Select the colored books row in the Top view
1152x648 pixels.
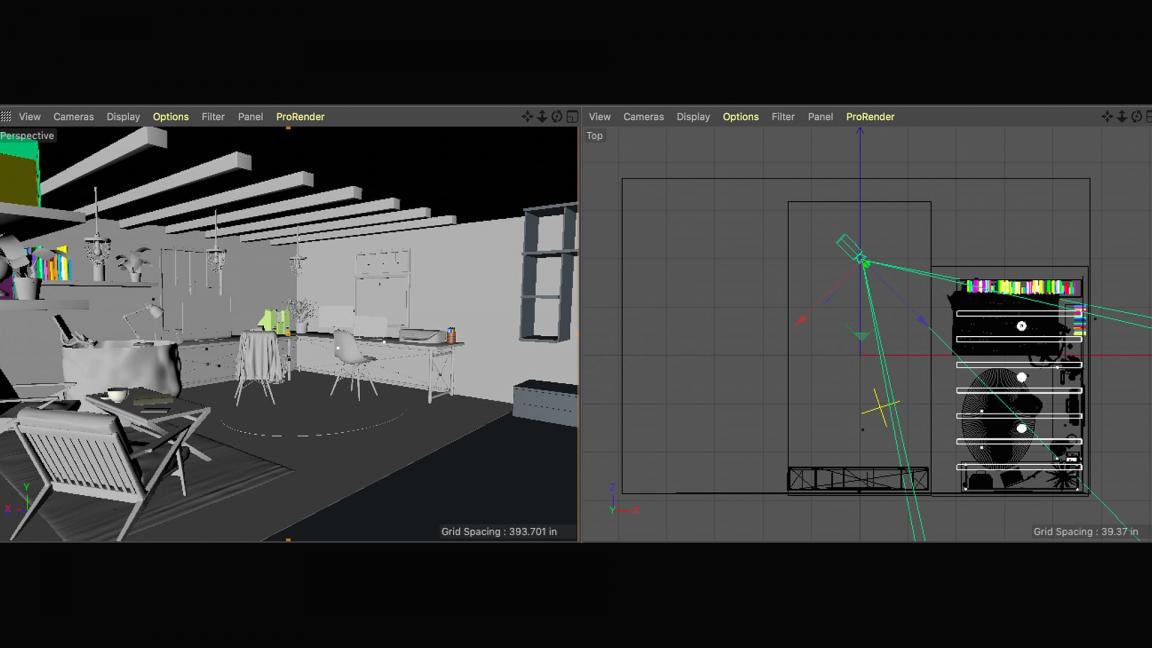click(x=1023, y=287)
